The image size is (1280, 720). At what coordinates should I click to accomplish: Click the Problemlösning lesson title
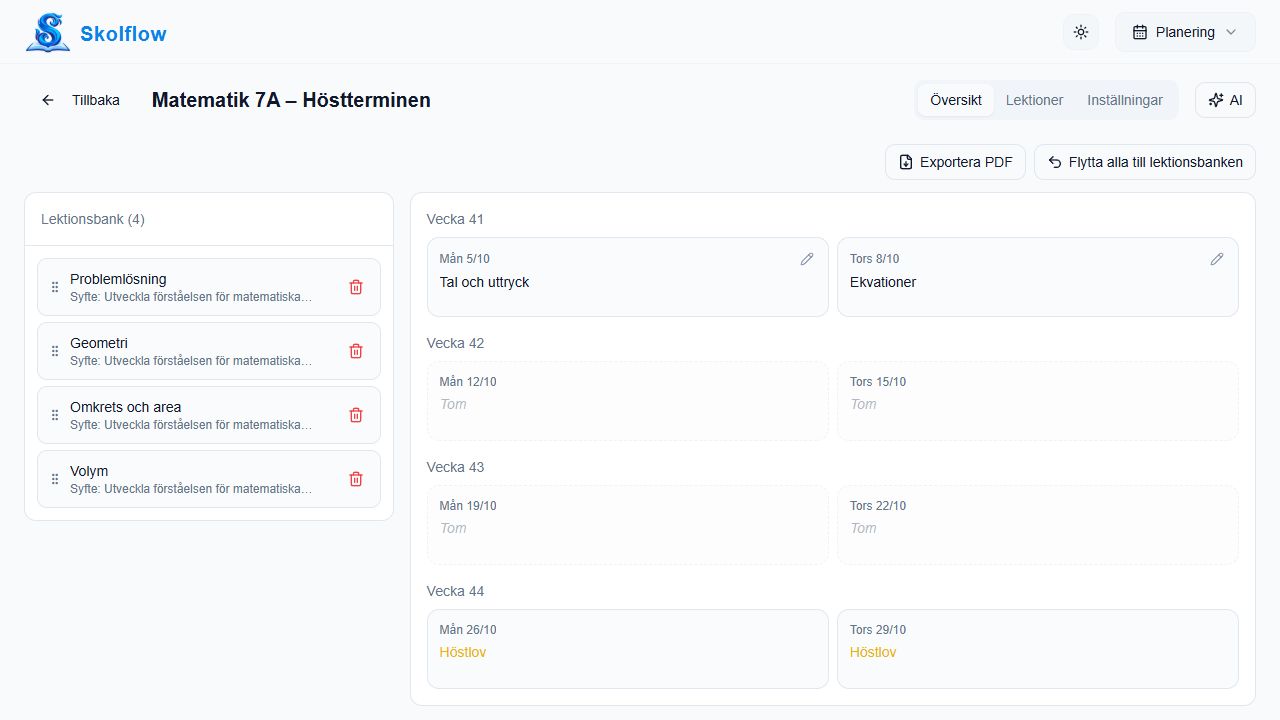(x=118, y=279)
